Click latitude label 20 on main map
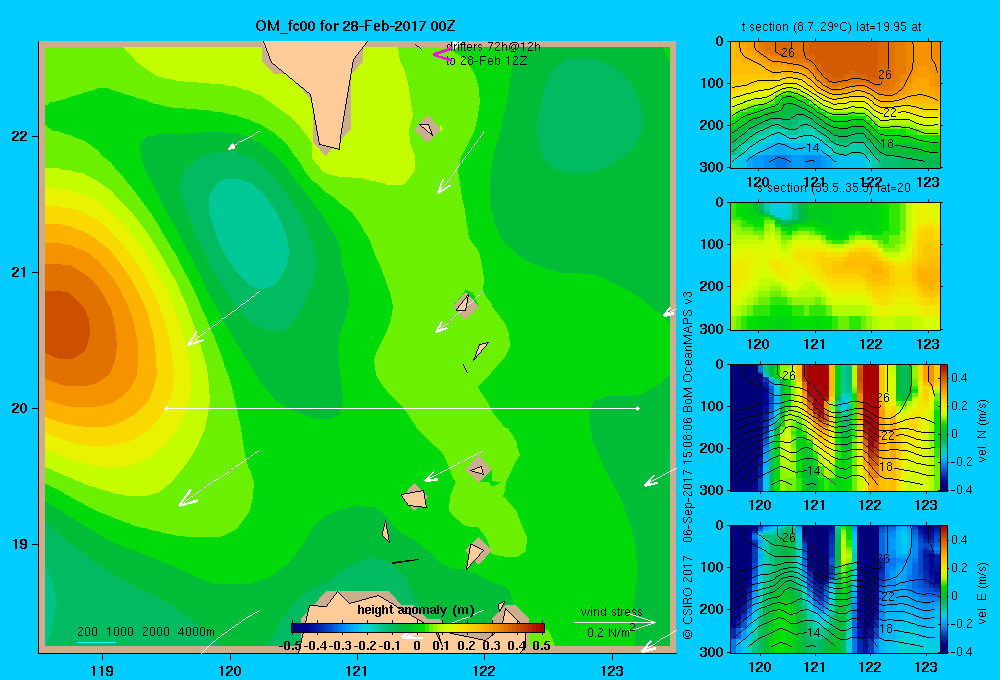 click(x=20, y=408)
